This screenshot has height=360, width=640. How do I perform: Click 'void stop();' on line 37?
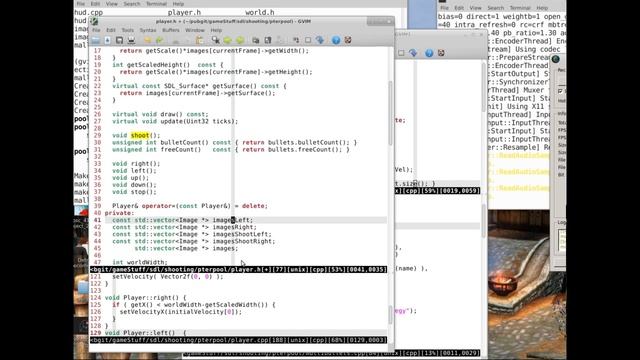tap(134, 192)
